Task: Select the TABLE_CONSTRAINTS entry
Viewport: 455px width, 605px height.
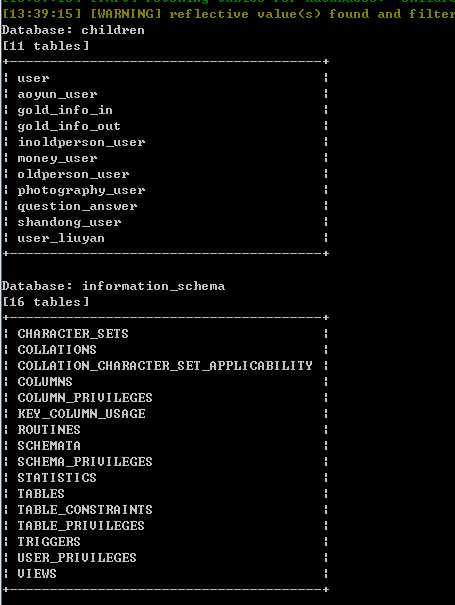Action: click(x=85, y=510)
